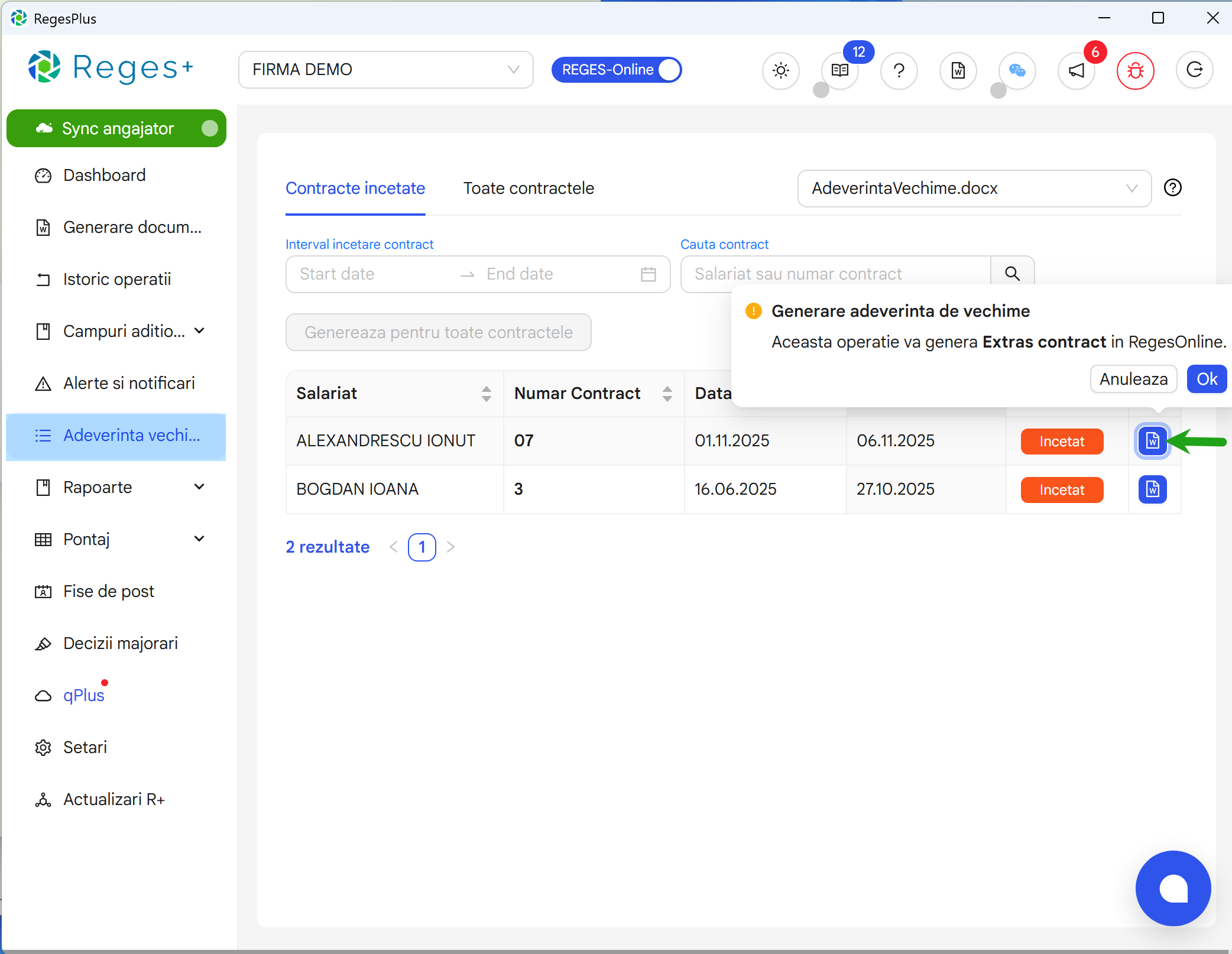Open the calendar picker for contract dates

(x=649, y=274)
